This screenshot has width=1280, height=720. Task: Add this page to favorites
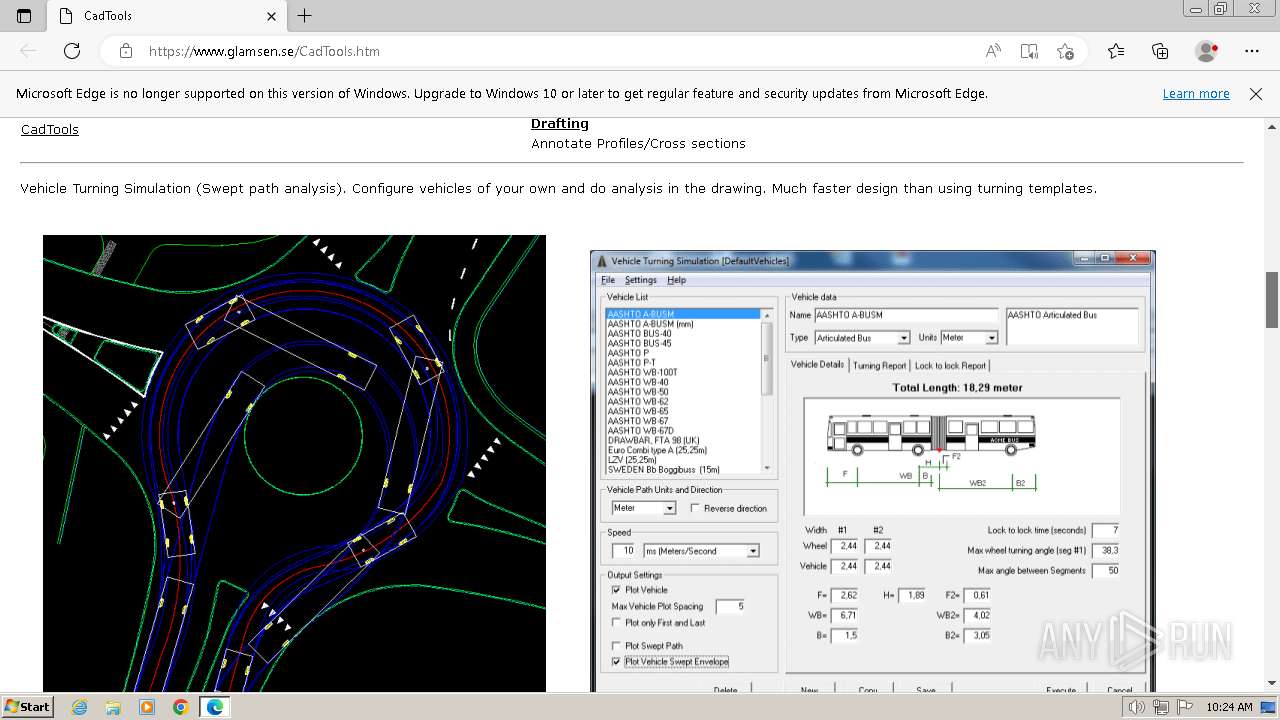pos(1066,51)
